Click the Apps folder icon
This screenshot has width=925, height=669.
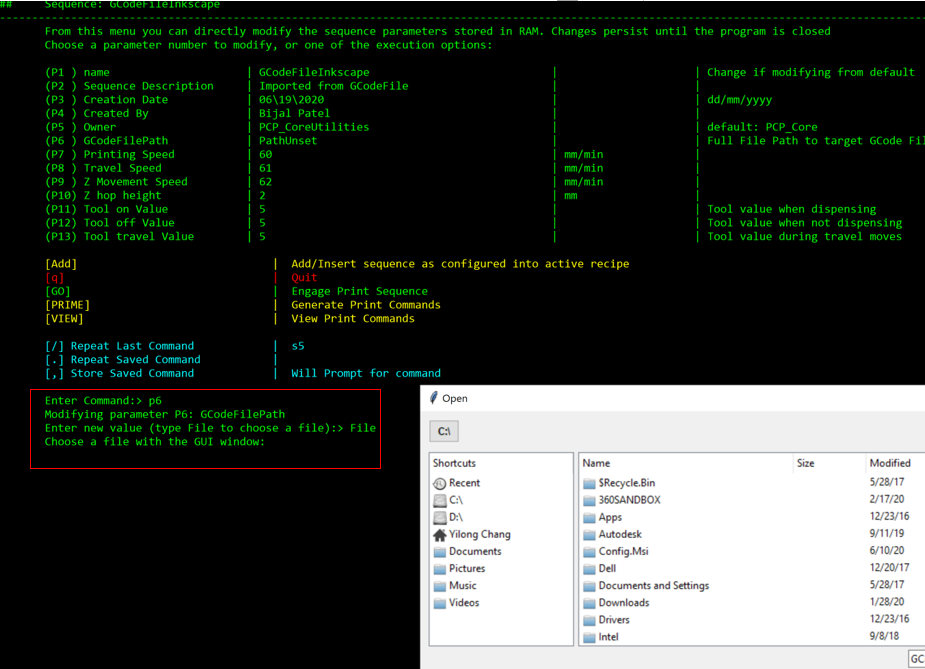pos(589,518)
